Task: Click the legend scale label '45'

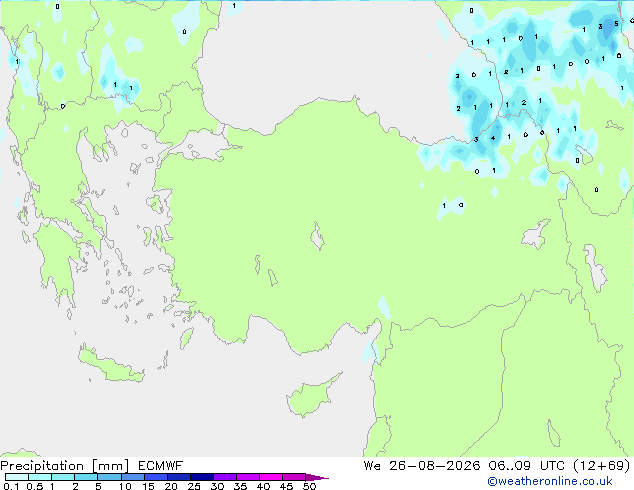Action: coord(286,486)
